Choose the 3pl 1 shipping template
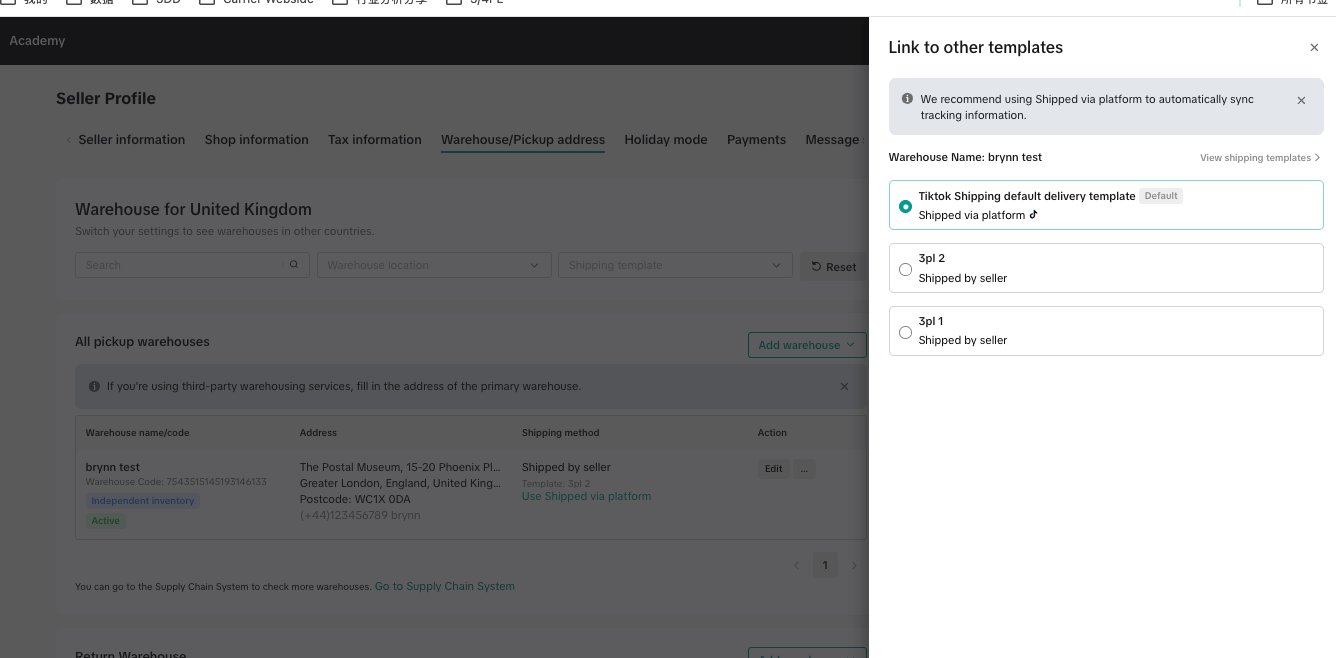 pos(905,332)
